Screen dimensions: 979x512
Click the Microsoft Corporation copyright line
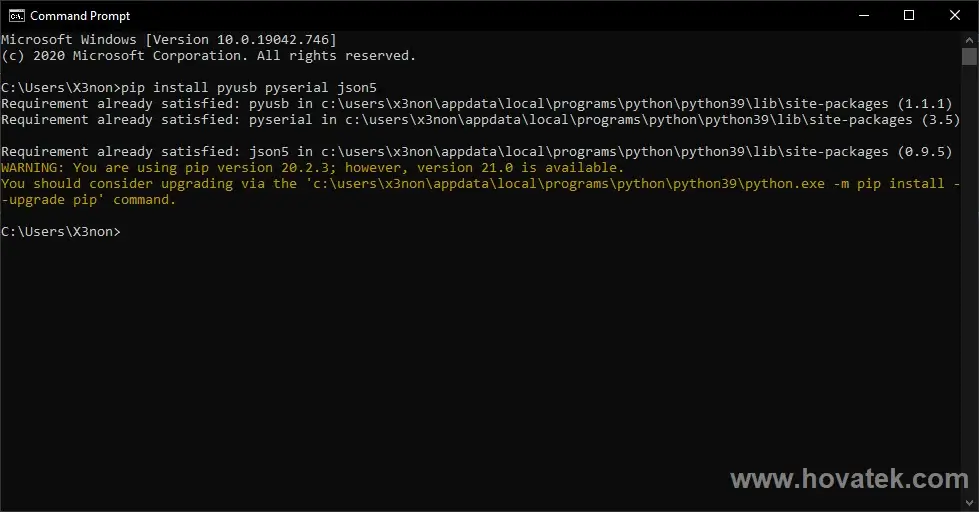[209, 56]
